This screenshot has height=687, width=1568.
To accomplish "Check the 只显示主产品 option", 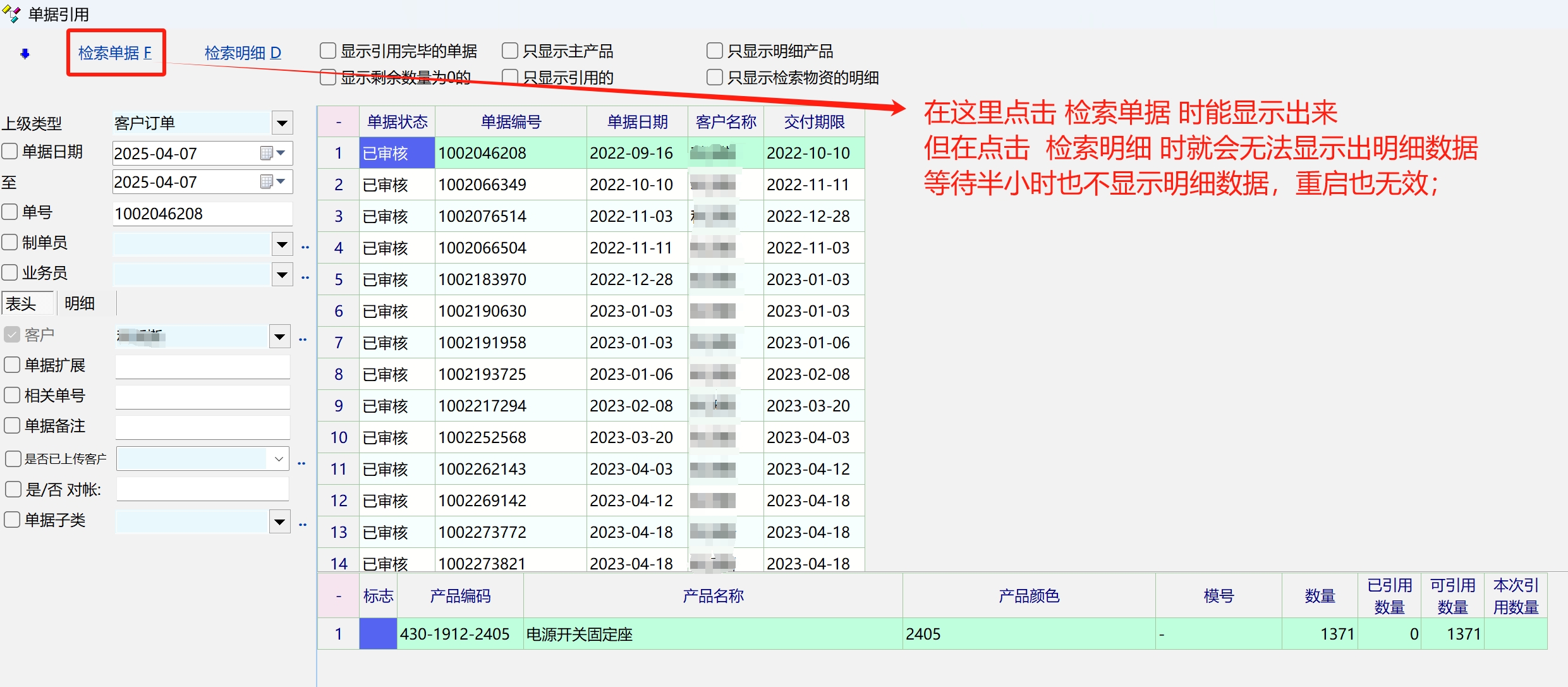I will click(510, 51).
